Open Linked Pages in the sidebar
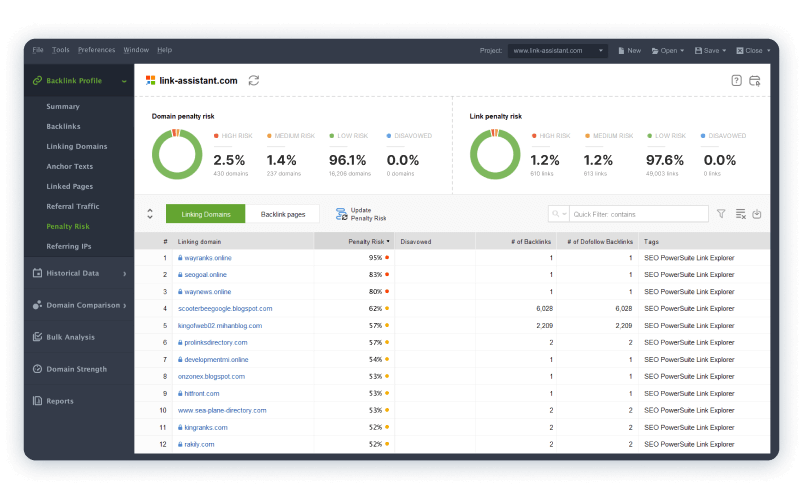 pyautogui.click(x=70, y=186)
